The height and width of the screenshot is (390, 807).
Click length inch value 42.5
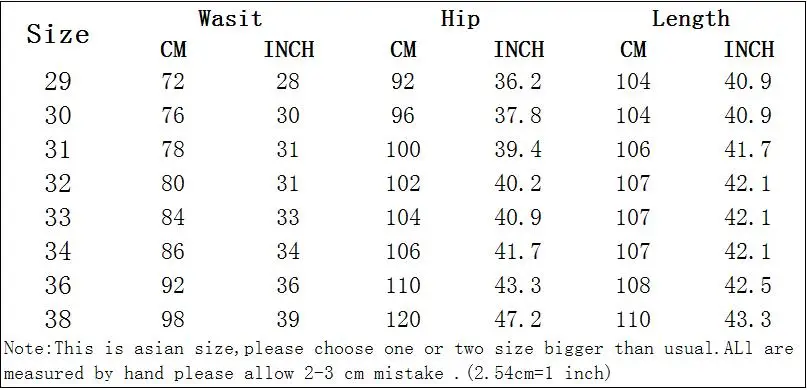click(x=748, y=285)
